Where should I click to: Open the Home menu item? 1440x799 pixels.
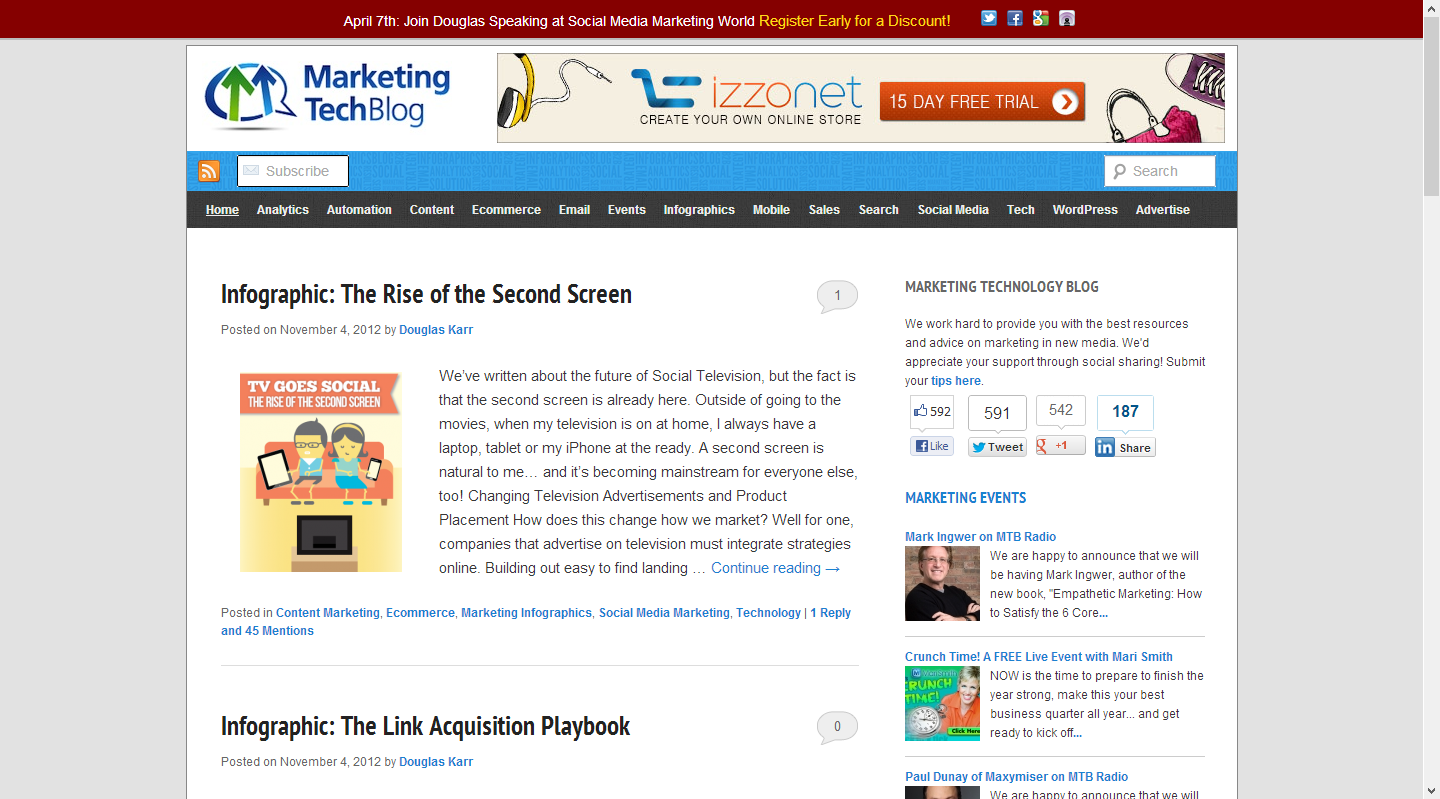222,210
